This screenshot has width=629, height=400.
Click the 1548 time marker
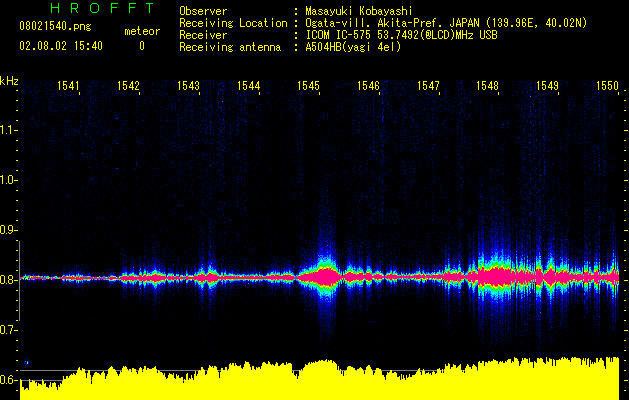[487, 86]
